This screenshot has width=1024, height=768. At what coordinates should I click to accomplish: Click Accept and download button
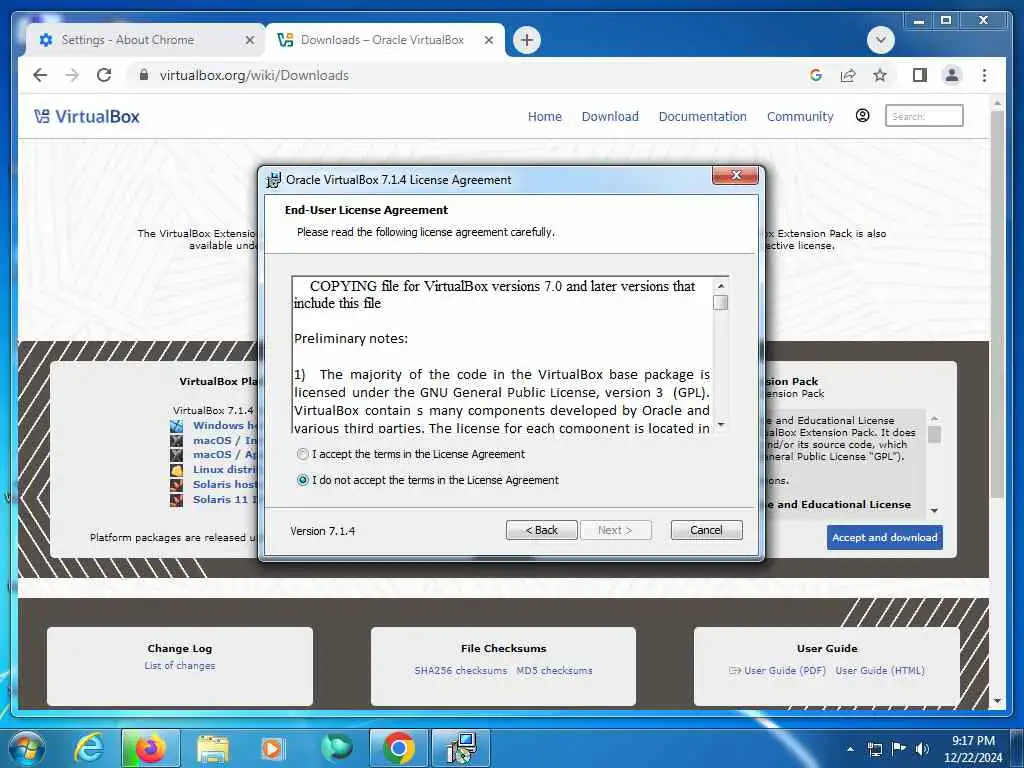point(884,537)
